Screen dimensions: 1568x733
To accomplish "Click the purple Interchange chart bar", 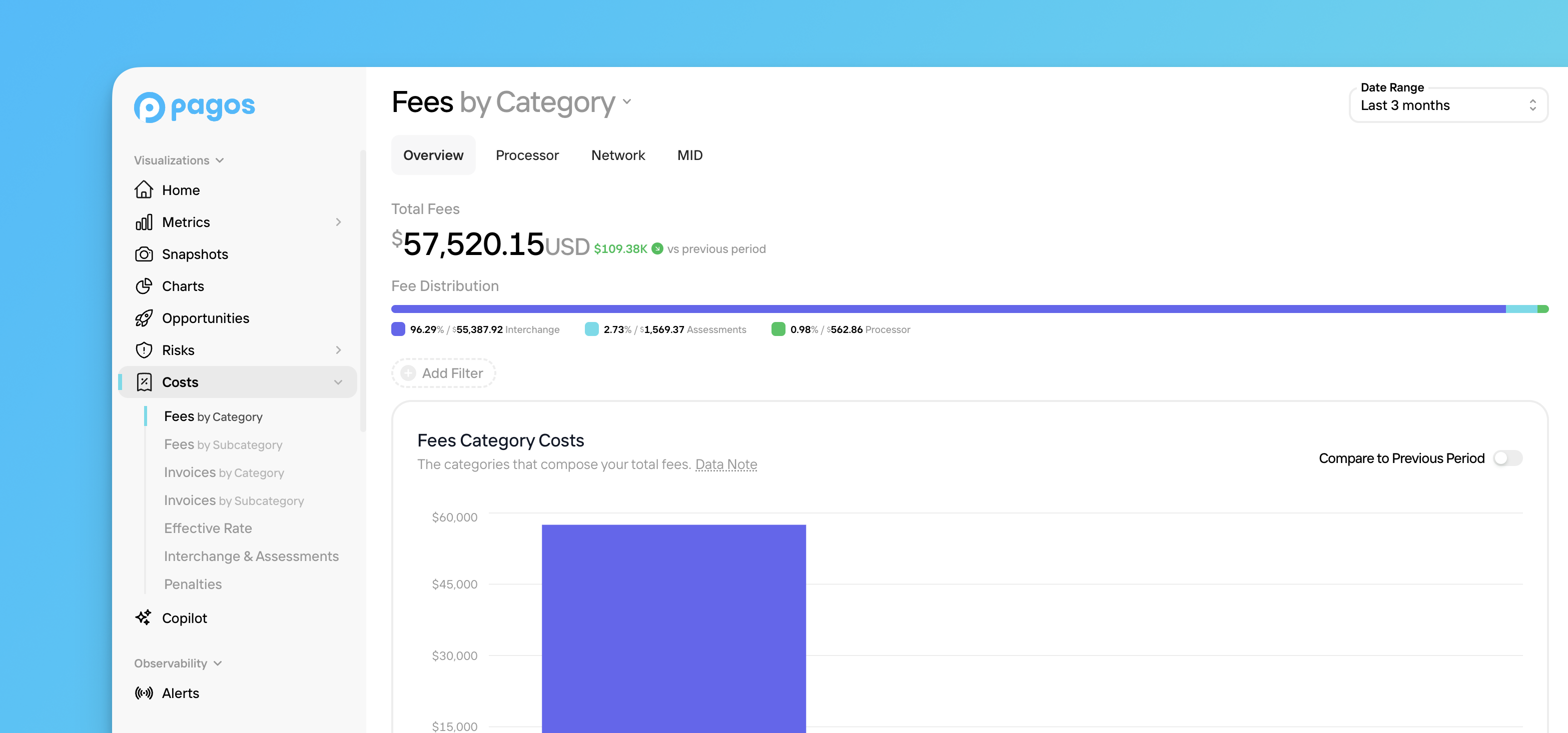I will pyautogui.click(x=674, y=628).
